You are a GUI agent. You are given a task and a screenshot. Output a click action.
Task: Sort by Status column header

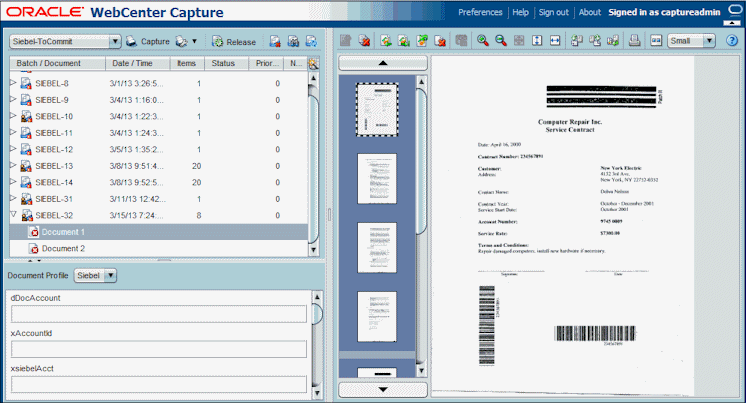click(x=226, y=63)
